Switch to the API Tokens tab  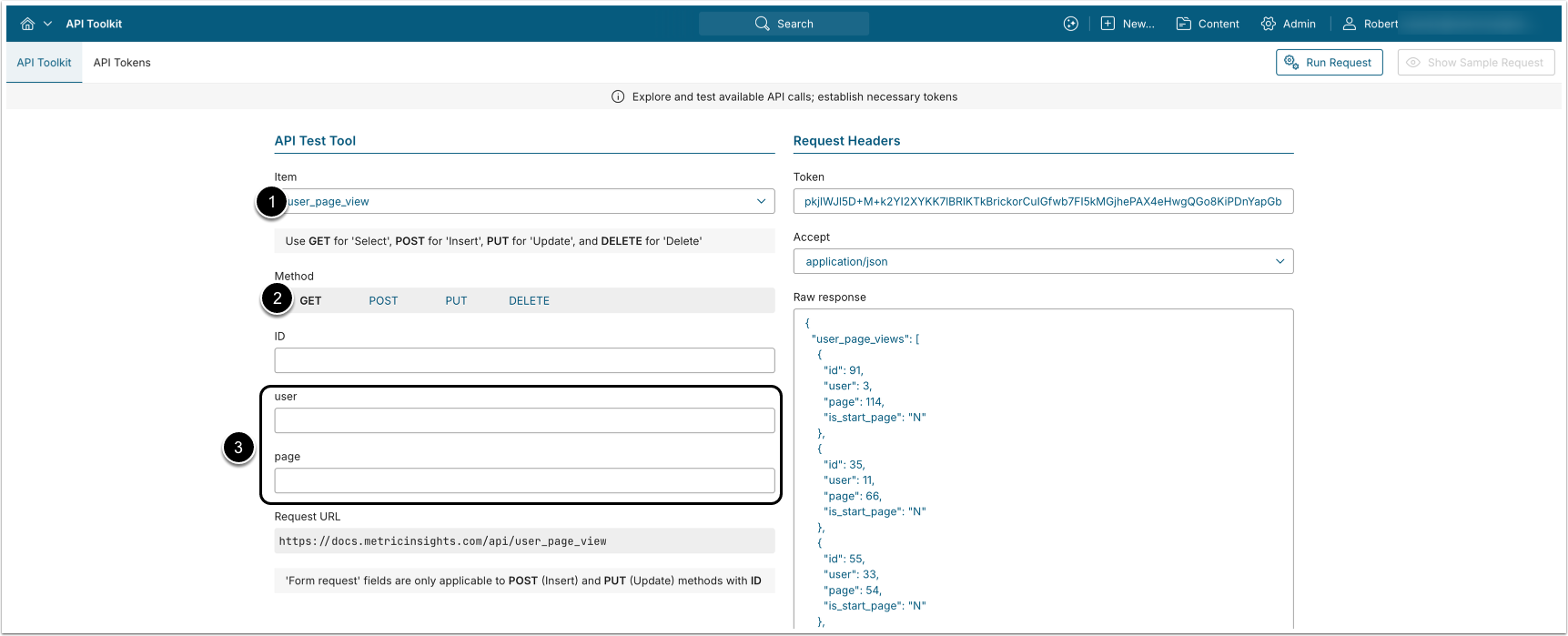[122, 63]
